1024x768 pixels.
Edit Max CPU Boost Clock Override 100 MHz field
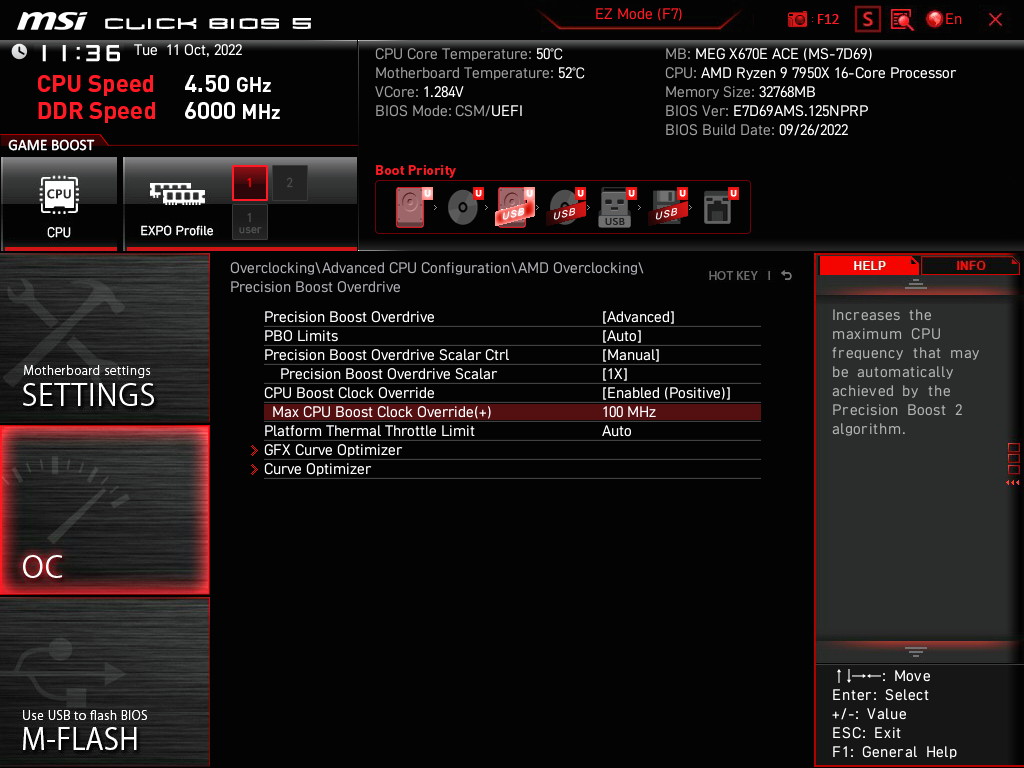click(x=629, y=412)
